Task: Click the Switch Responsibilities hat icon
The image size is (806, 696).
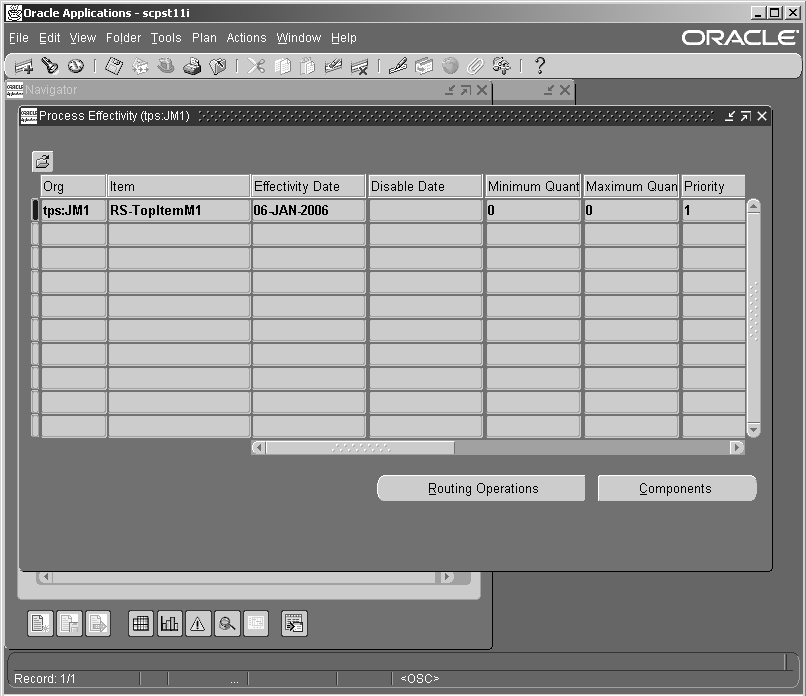Action: [x=166, y=66]
